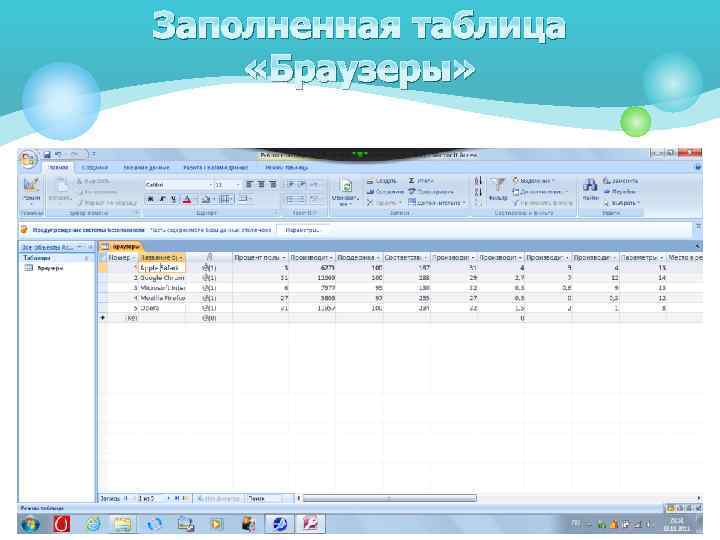Viewport: 720px width, 540px height.
Task: Open the Selection filter dropdown
Action: pos(533,181)
